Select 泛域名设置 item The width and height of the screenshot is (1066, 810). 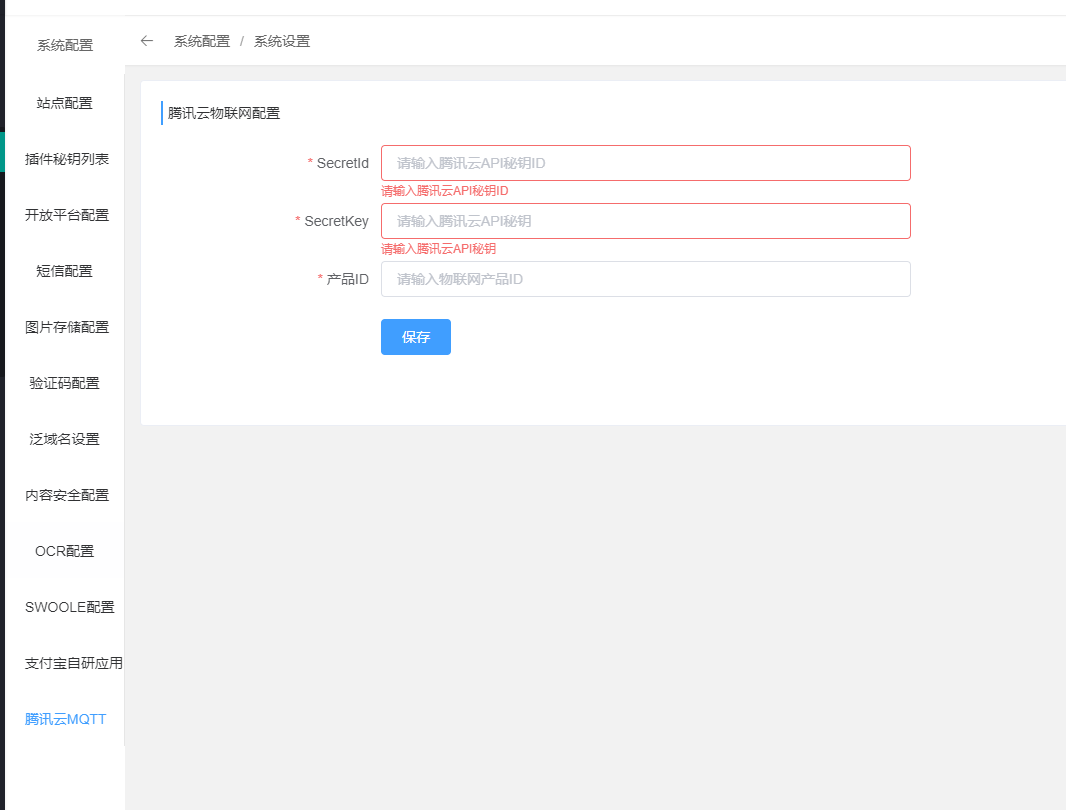tap(65, 439)
